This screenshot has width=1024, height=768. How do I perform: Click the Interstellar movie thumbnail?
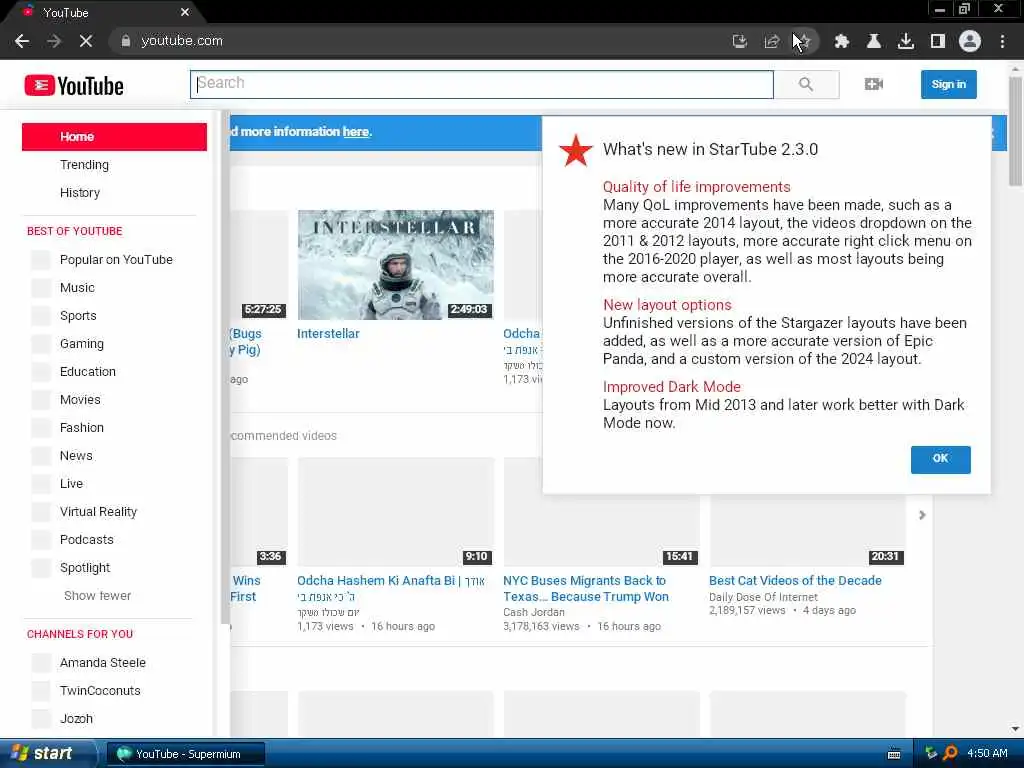pos(396,264)
